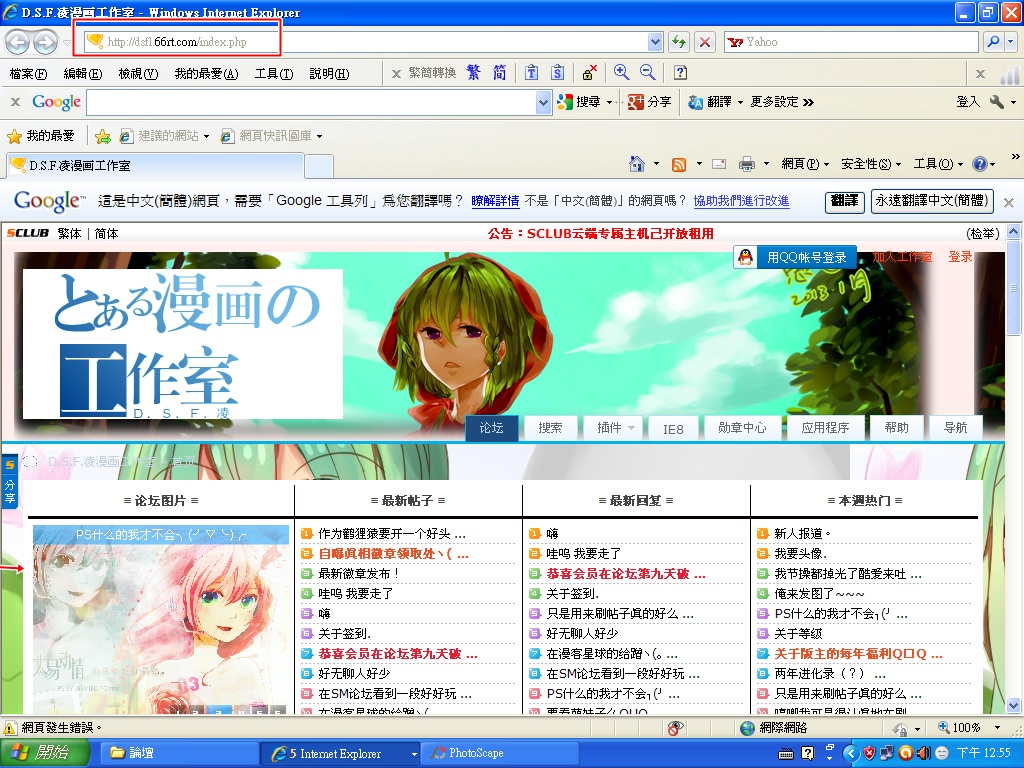Click the Yahoo search magnifier icon
Screen dimensions: 1024x768
(993, 42)
